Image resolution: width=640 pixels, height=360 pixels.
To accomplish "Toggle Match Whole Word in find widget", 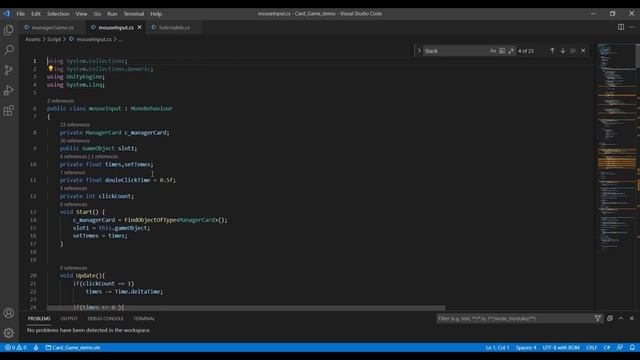I will pyautogui.click(x=502, y=51).
